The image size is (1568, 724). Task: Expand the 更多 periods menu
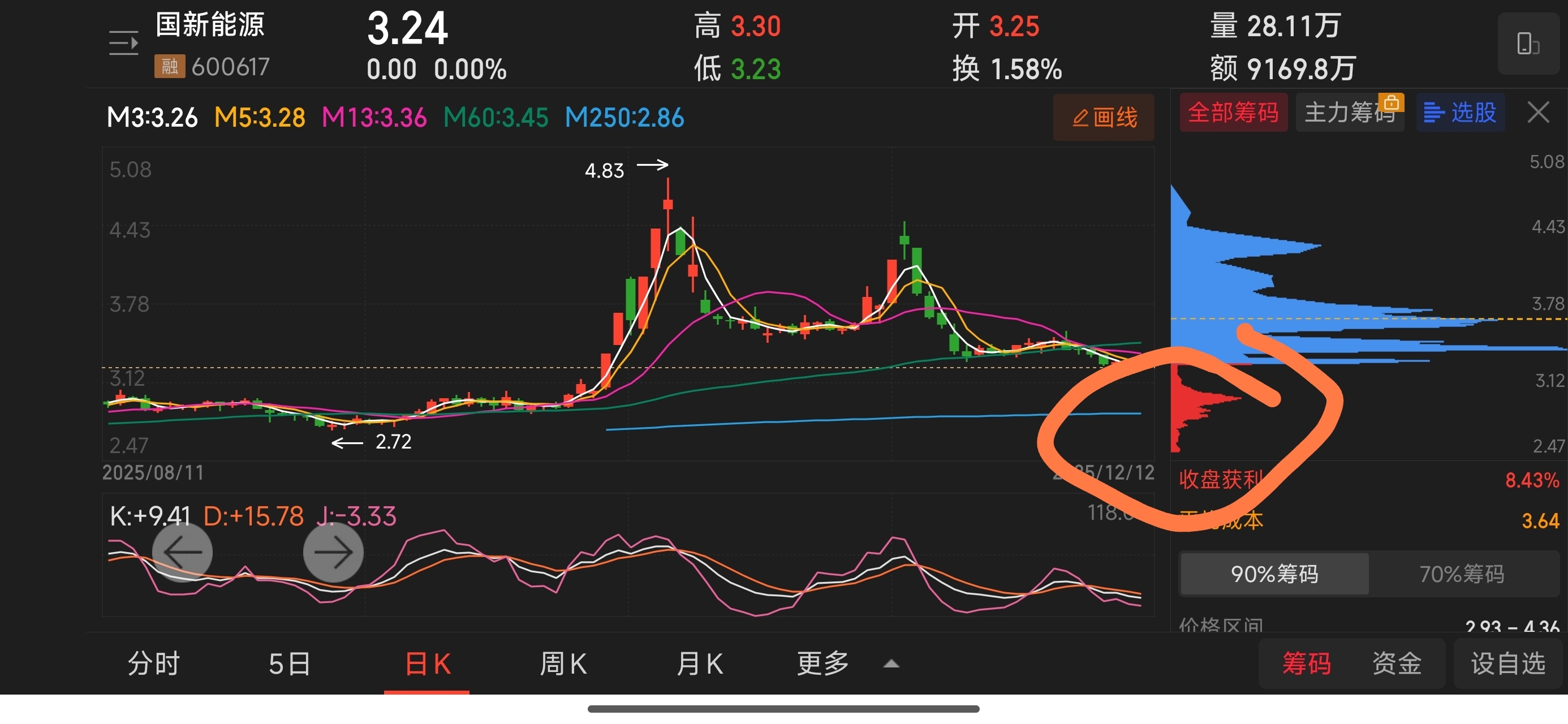[x=822, y=663]
